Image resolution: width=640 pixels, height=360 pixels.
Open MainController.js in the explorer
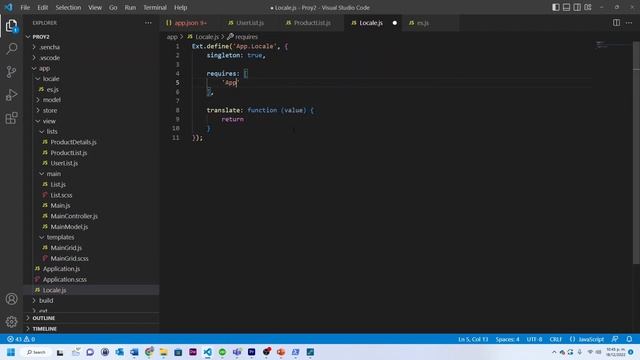(x=74, y=216)
